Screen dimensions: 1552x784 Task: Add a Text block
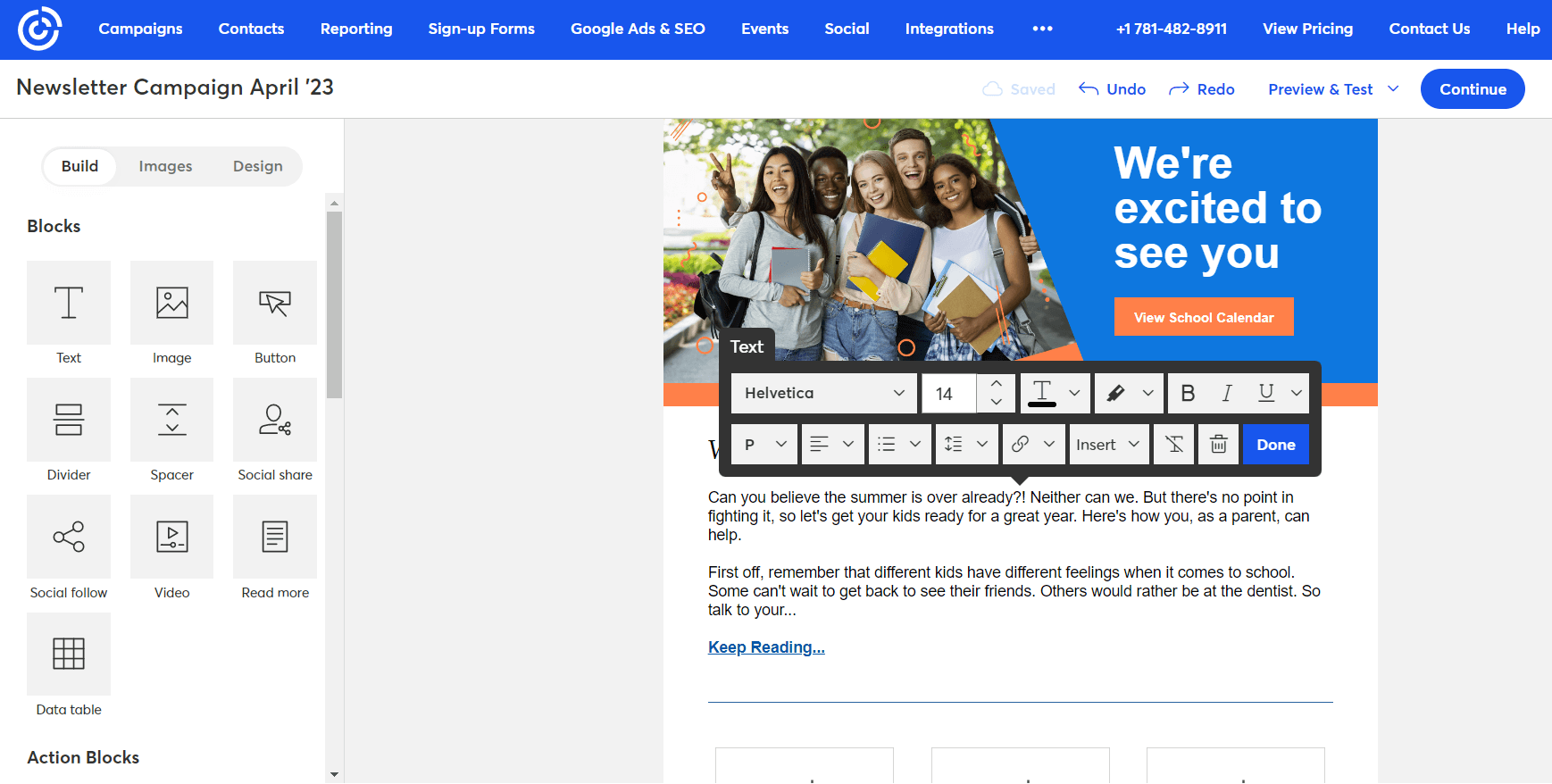(69, 303)
